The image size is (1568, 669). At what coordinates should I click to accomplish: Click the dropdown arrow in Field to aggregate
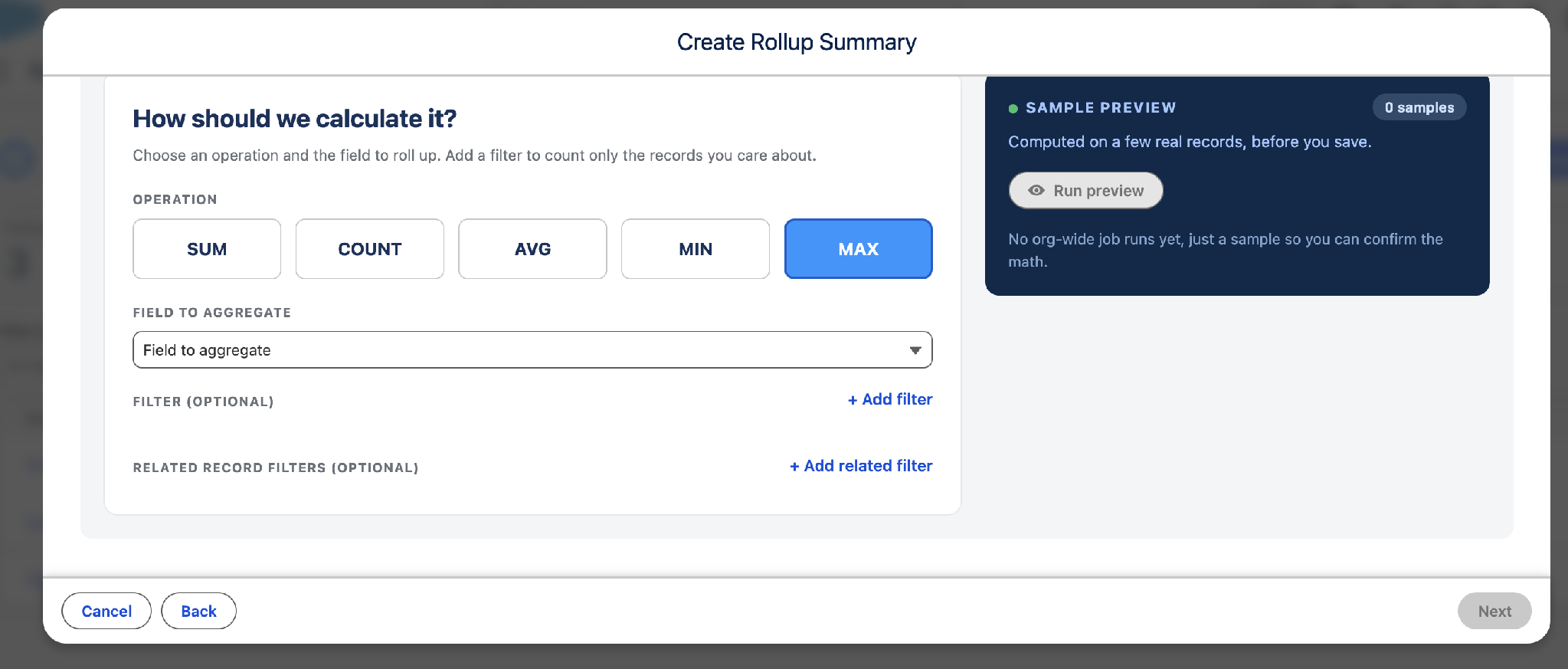[915, 350]
